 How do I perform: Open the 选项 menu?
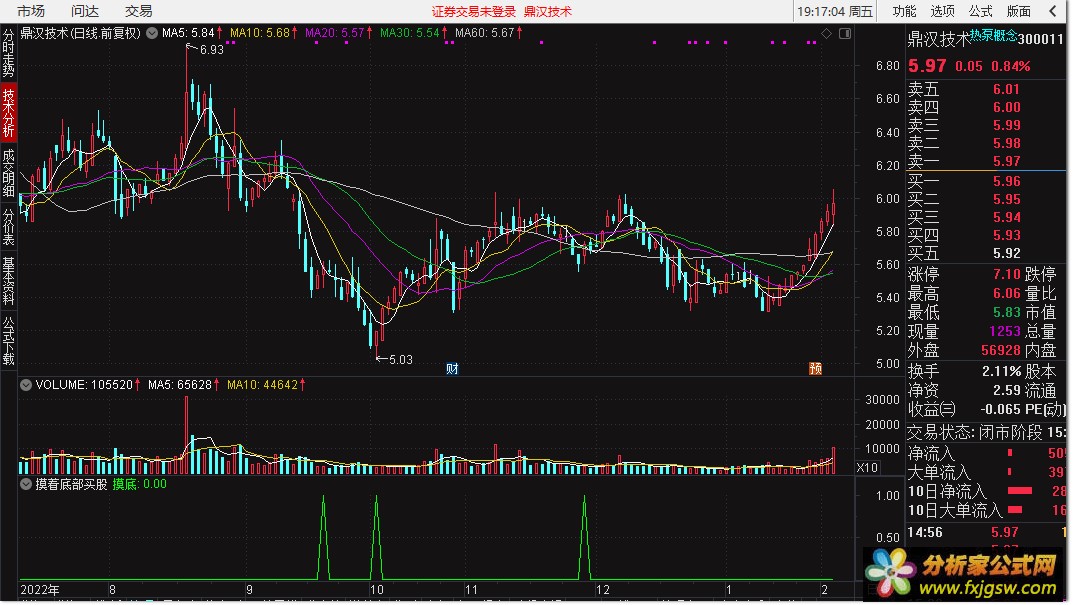[942, 11]
